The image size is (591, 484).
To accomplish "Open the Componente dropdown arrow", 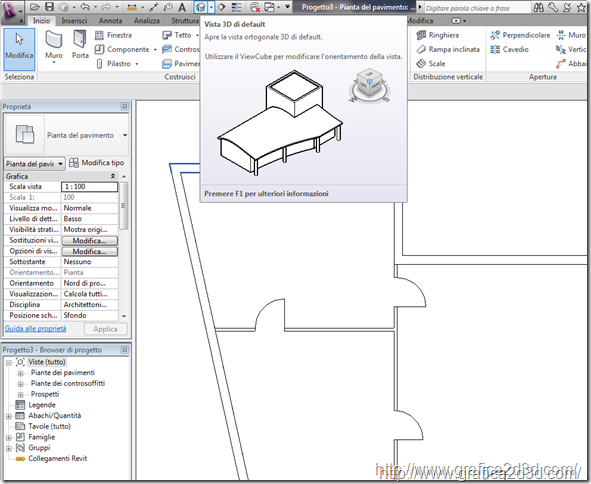I will coord(155,50).
